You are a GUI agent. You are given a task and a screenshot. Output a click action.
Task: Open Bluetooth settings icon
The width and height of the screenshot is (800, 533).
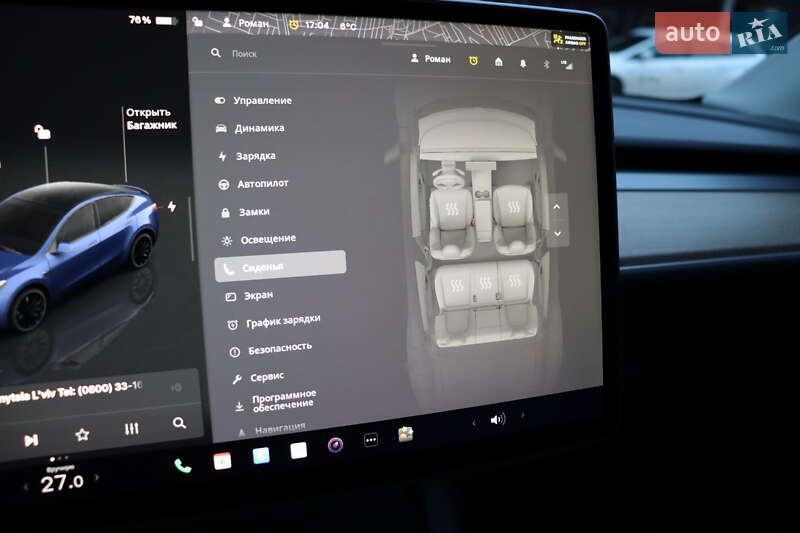coord(546,64)
